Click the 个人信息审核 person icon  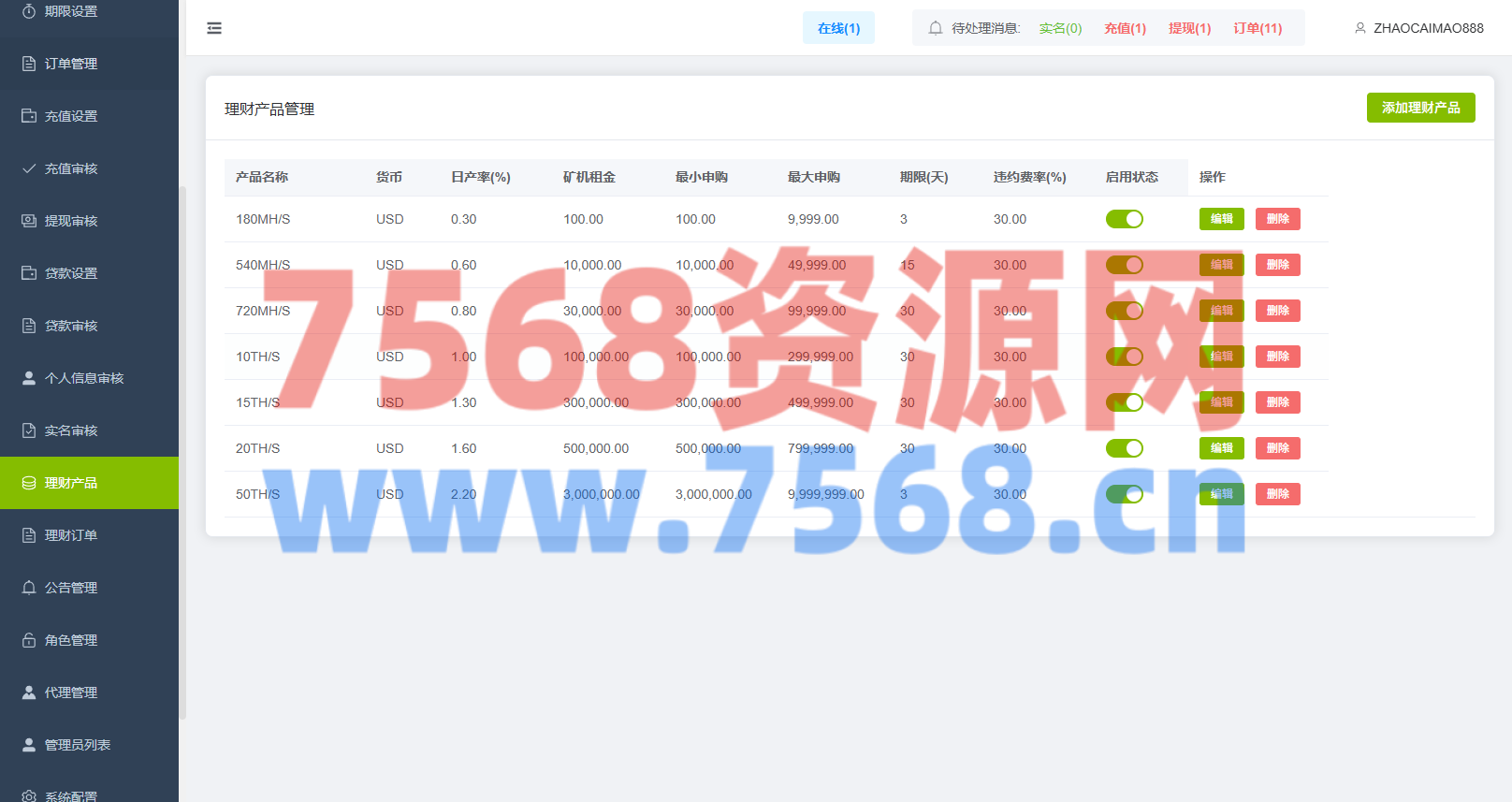(29, 378)
